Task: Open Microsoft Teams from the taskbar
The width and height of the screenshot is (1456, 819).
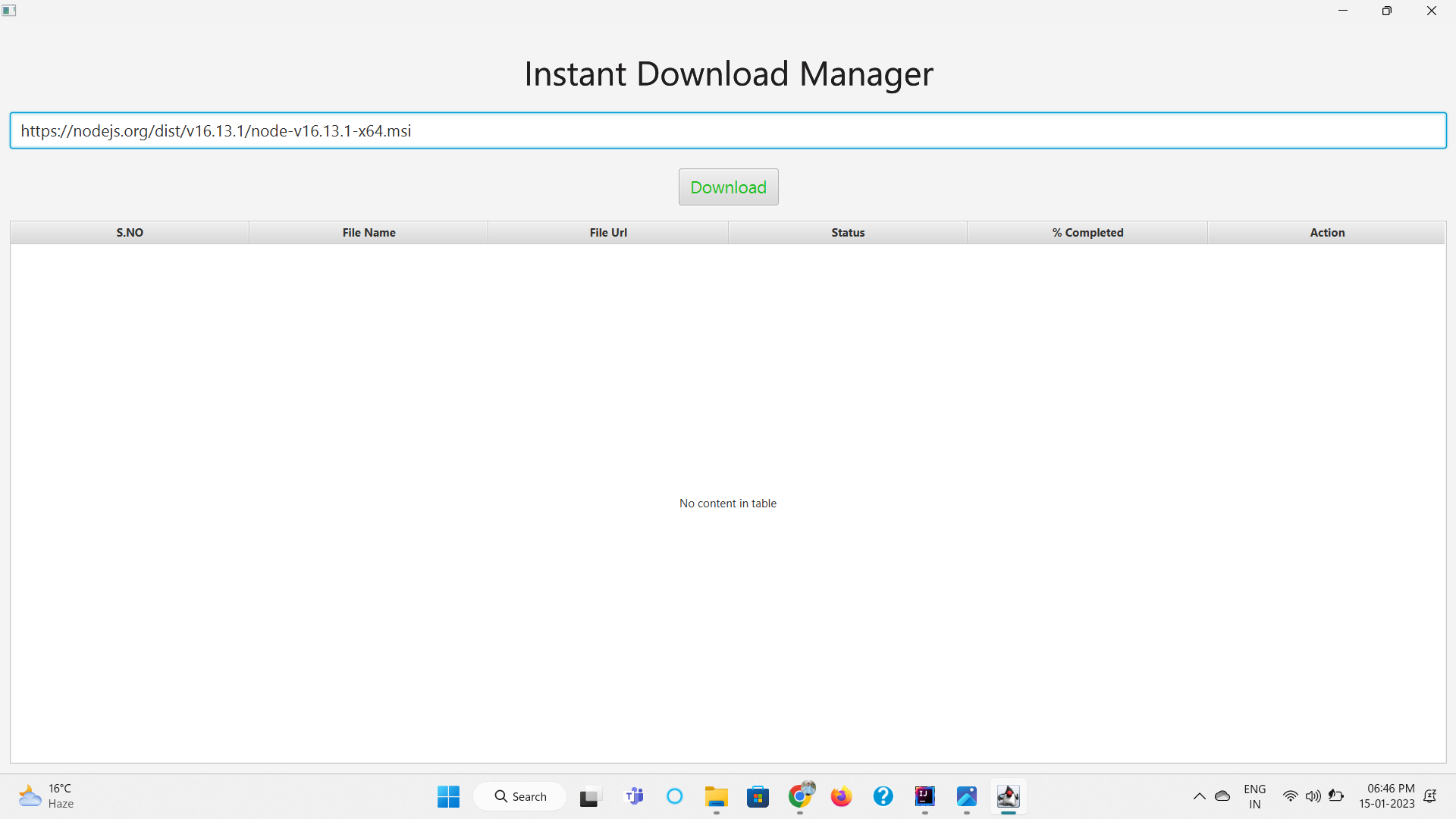Action: 634,796
